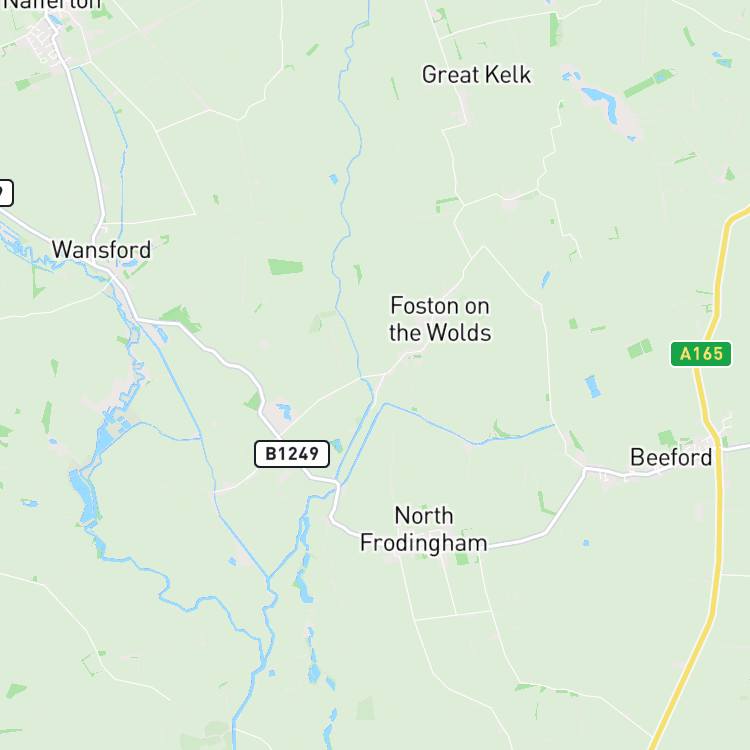The width and height of the screenshot is (750, 750).
Task: Click the partially visible Nafferton label
Action: coord(52,5)
